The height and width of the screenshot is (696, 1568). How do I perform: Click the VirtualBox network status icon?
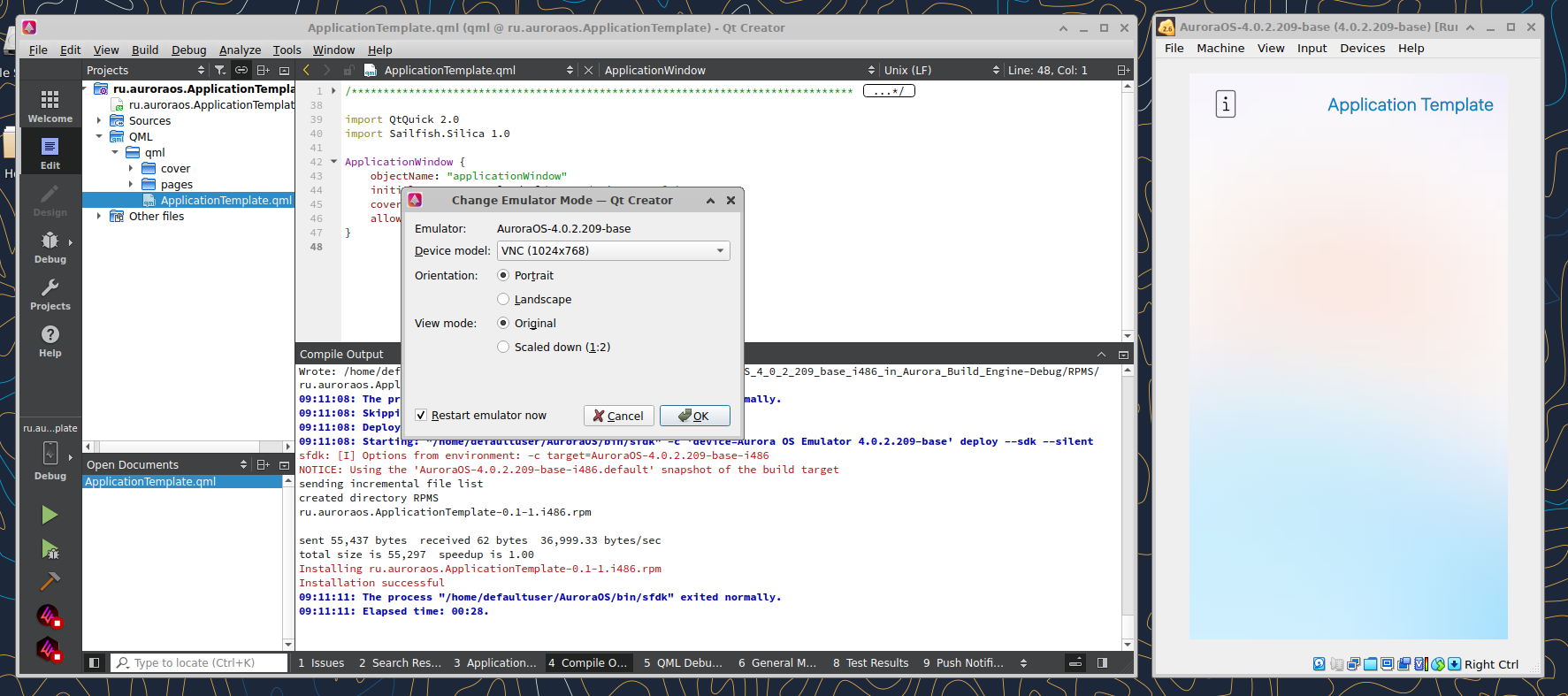1353,664
